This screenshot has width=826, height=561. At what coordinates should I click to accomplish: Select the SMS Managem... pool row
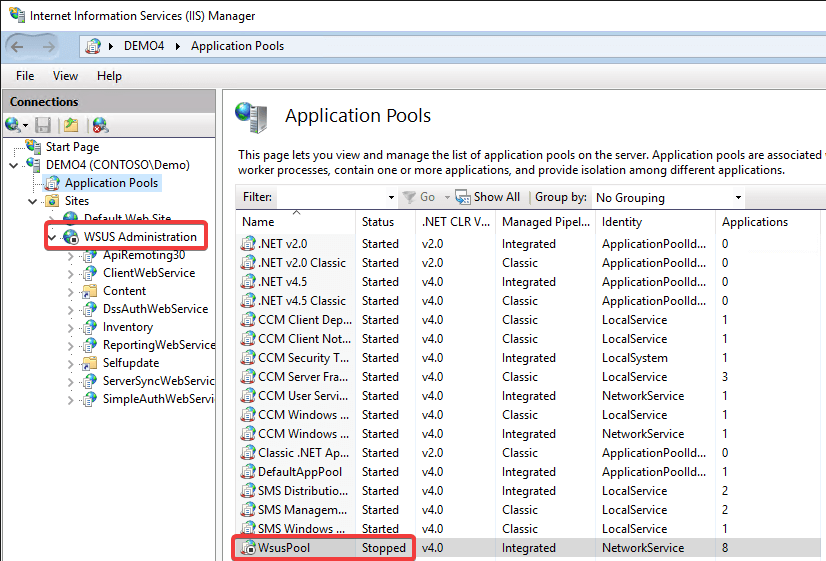pyautogui.click(x=528, y=509)
